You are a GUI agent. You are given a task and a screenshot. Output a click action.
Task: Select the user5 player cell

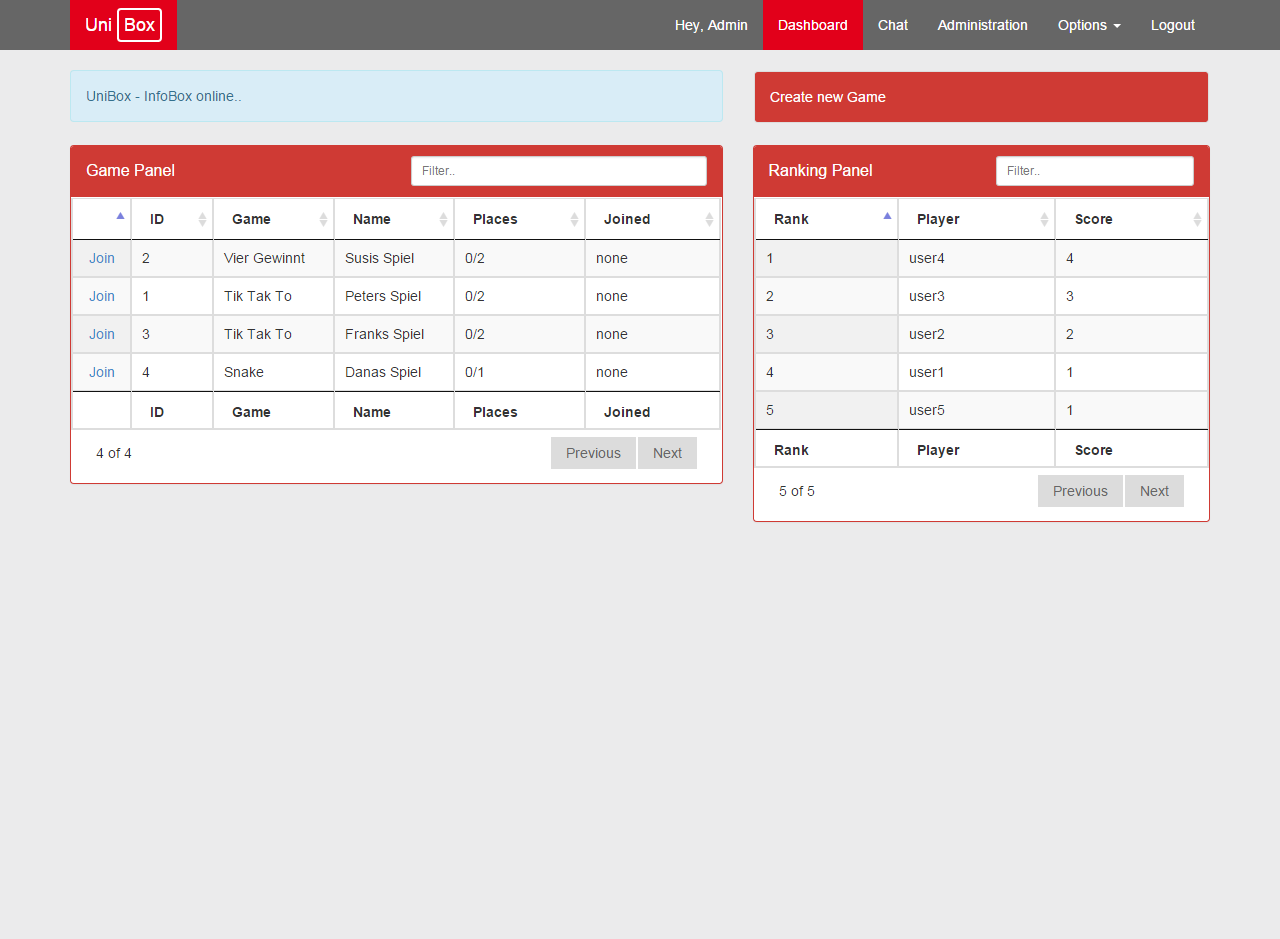pos(976,410)
